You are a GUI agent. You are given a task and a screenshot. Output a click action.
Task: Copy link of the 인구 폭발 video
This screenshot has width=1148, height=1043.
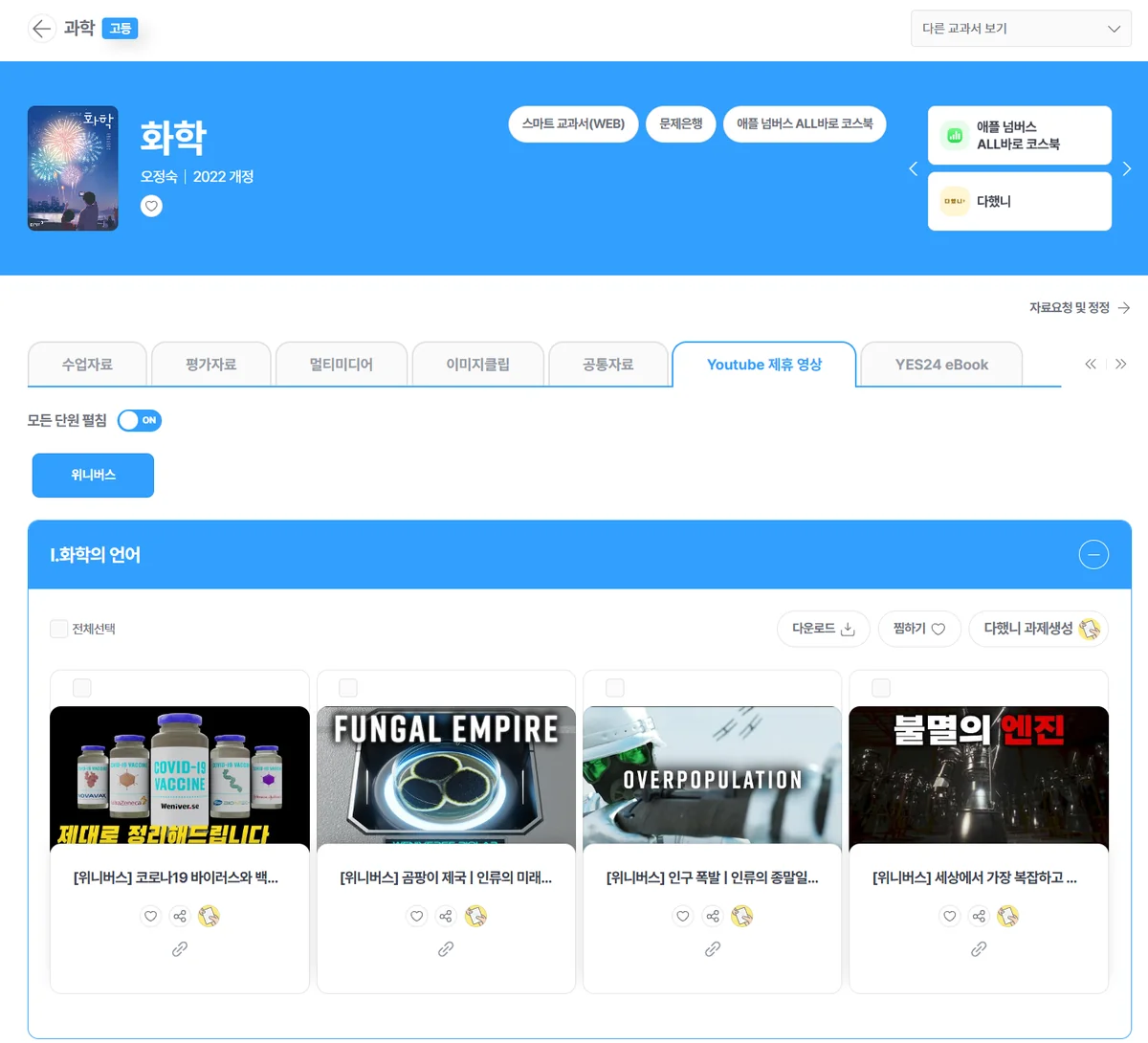pyautogui.click(x=713, y=949)
